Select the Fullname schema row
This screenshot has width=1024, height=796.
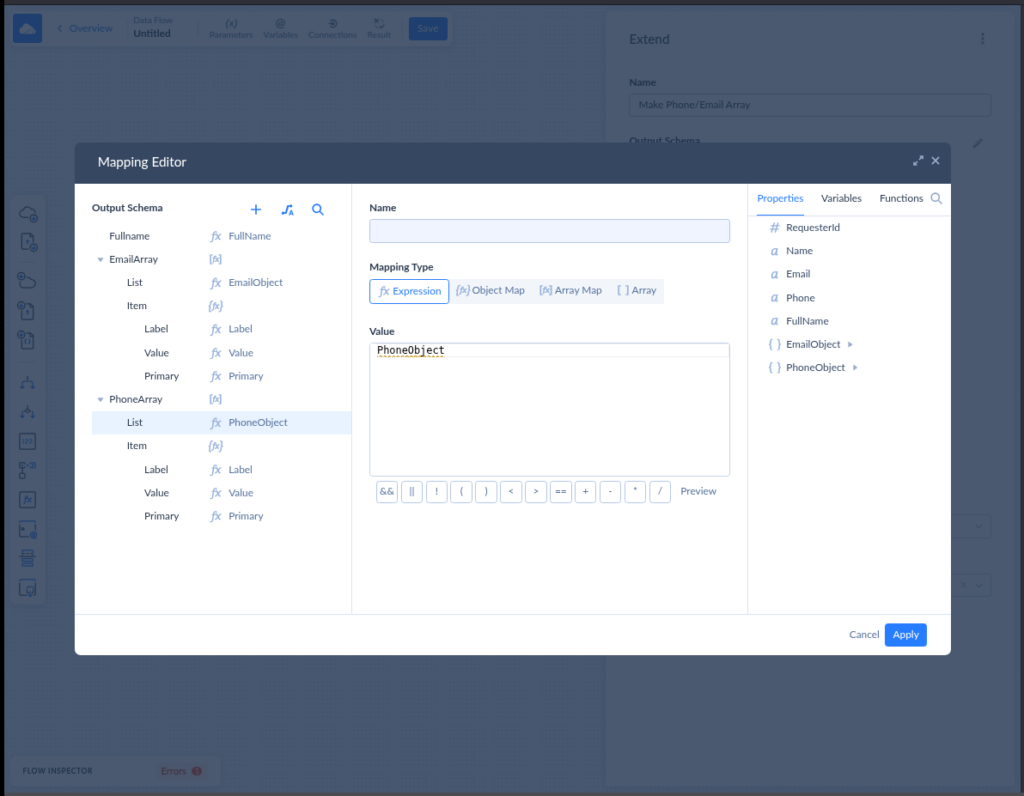221,236
